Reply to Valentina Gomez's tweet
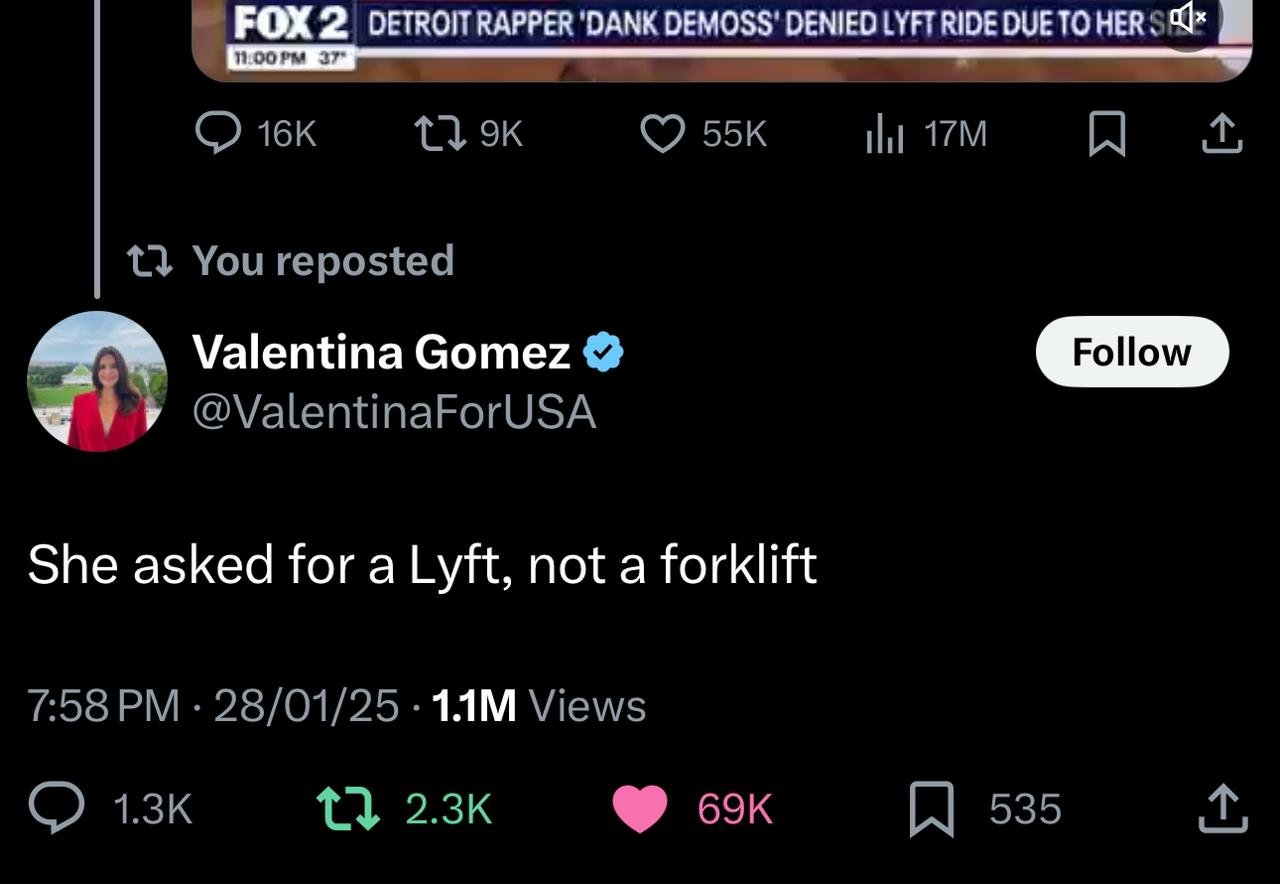This screenshot has width=1280, height=884. pyautogui.click(x=56, y=808)
